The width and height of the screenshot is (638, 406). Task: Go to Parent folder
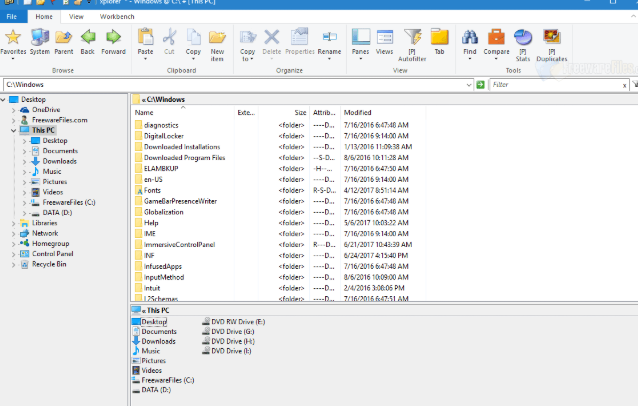tap(63, 37)
